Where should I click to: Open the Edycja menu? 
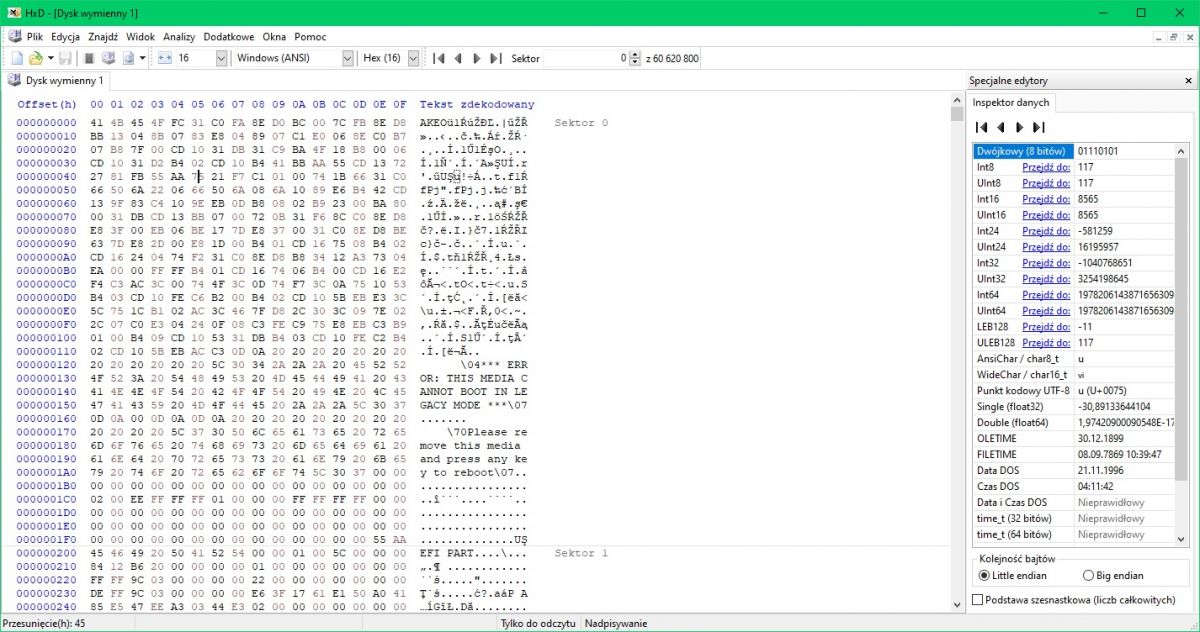pyautogui.click(x=66, y=36)
